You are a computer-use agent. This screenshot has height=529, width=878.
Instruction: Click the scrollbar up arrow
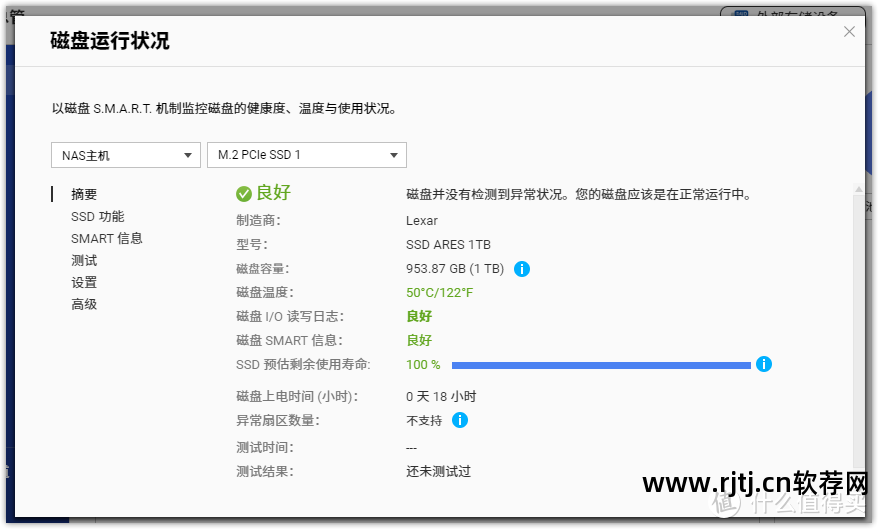pyautogui.click(x=858, y=190)
